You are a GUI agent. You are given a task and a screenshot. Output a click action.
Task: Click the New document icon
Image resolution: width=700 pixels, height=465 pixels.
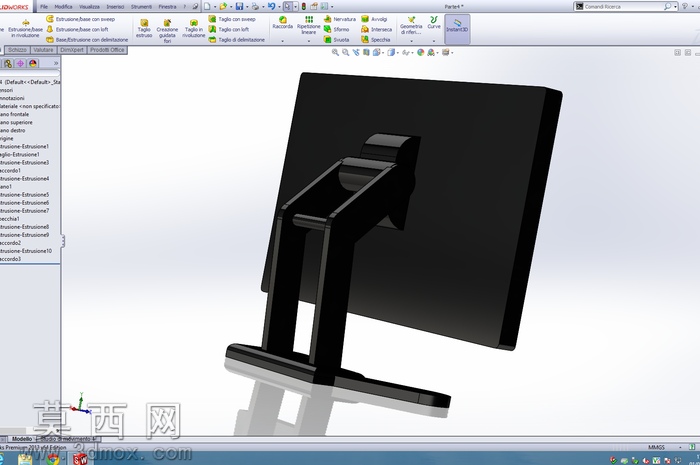207,6
